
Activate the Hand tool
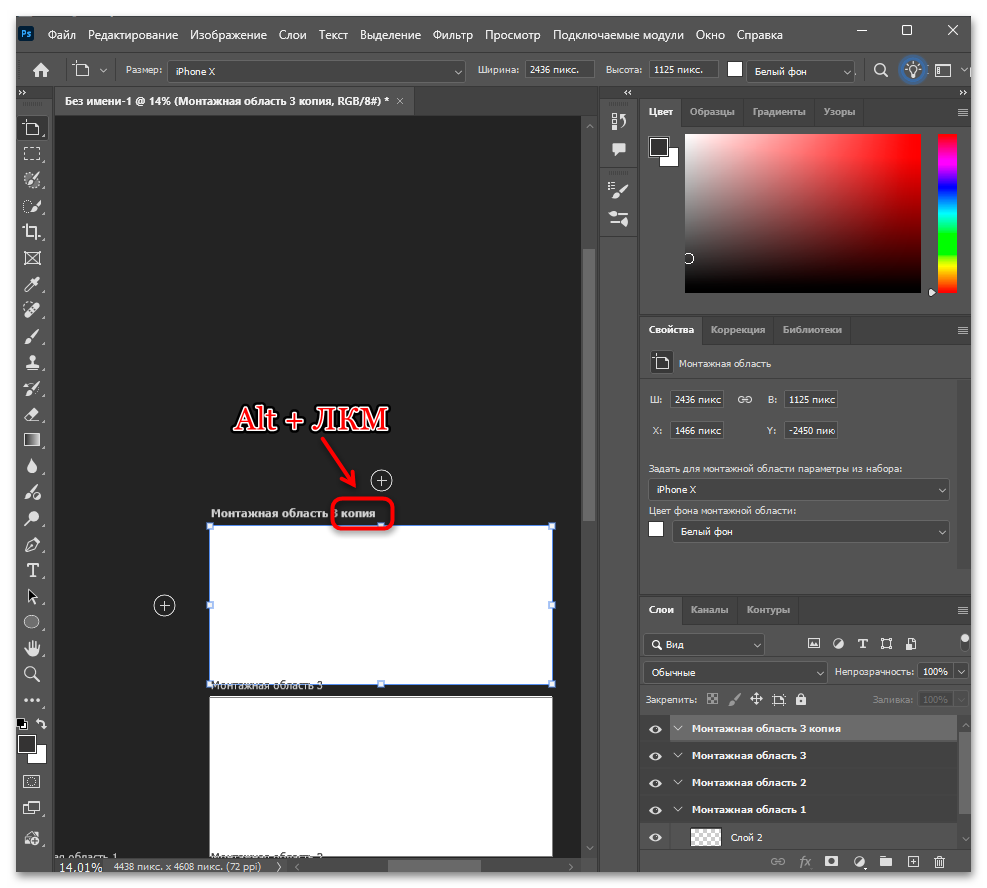32,648
